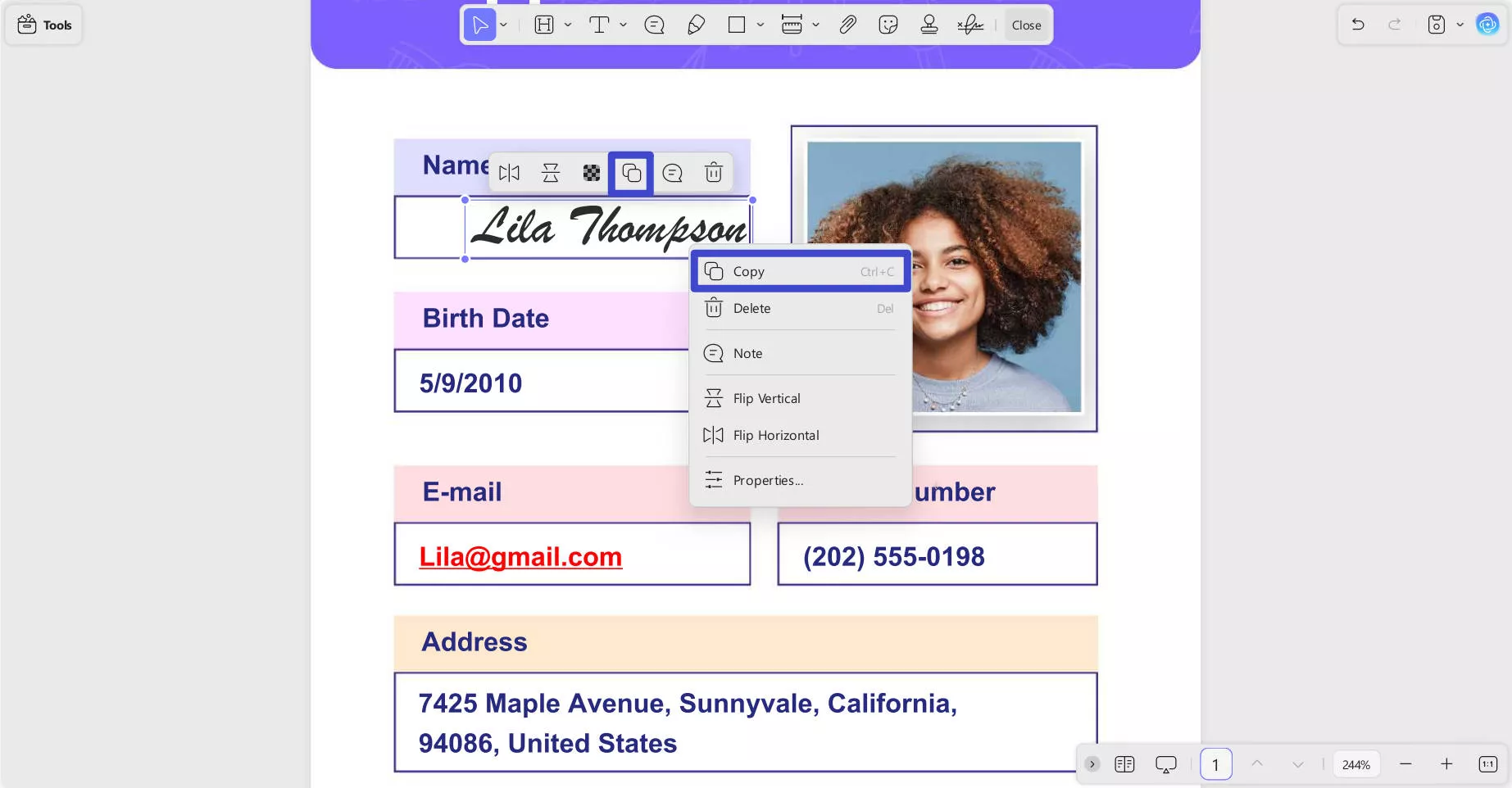Undo the last action
Image resolution: width=1512 pixels, height=788 pixels.
point(1358,25)
